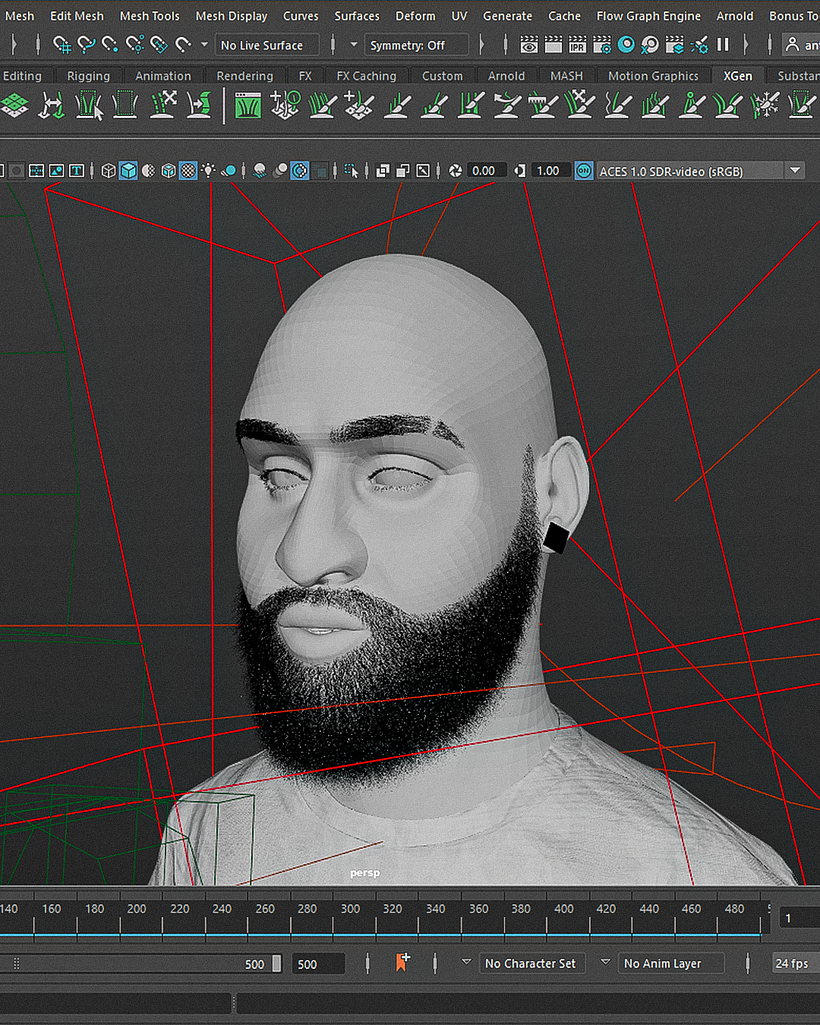820x1025 pixels.
Task: Select the snap to grids magnet icon
Action: [62, 44]
